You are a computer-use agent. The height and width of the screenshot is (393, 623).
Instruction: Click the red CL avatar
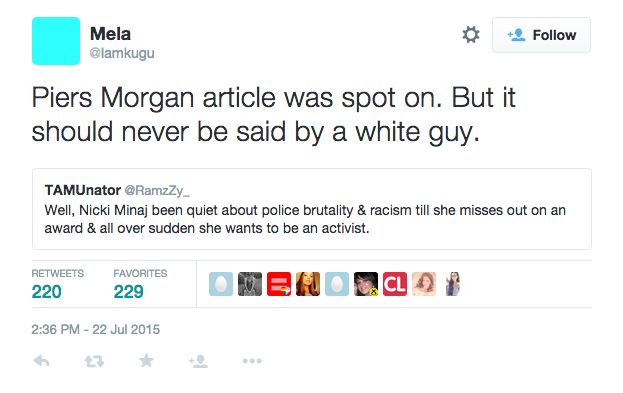pos(395,284)
